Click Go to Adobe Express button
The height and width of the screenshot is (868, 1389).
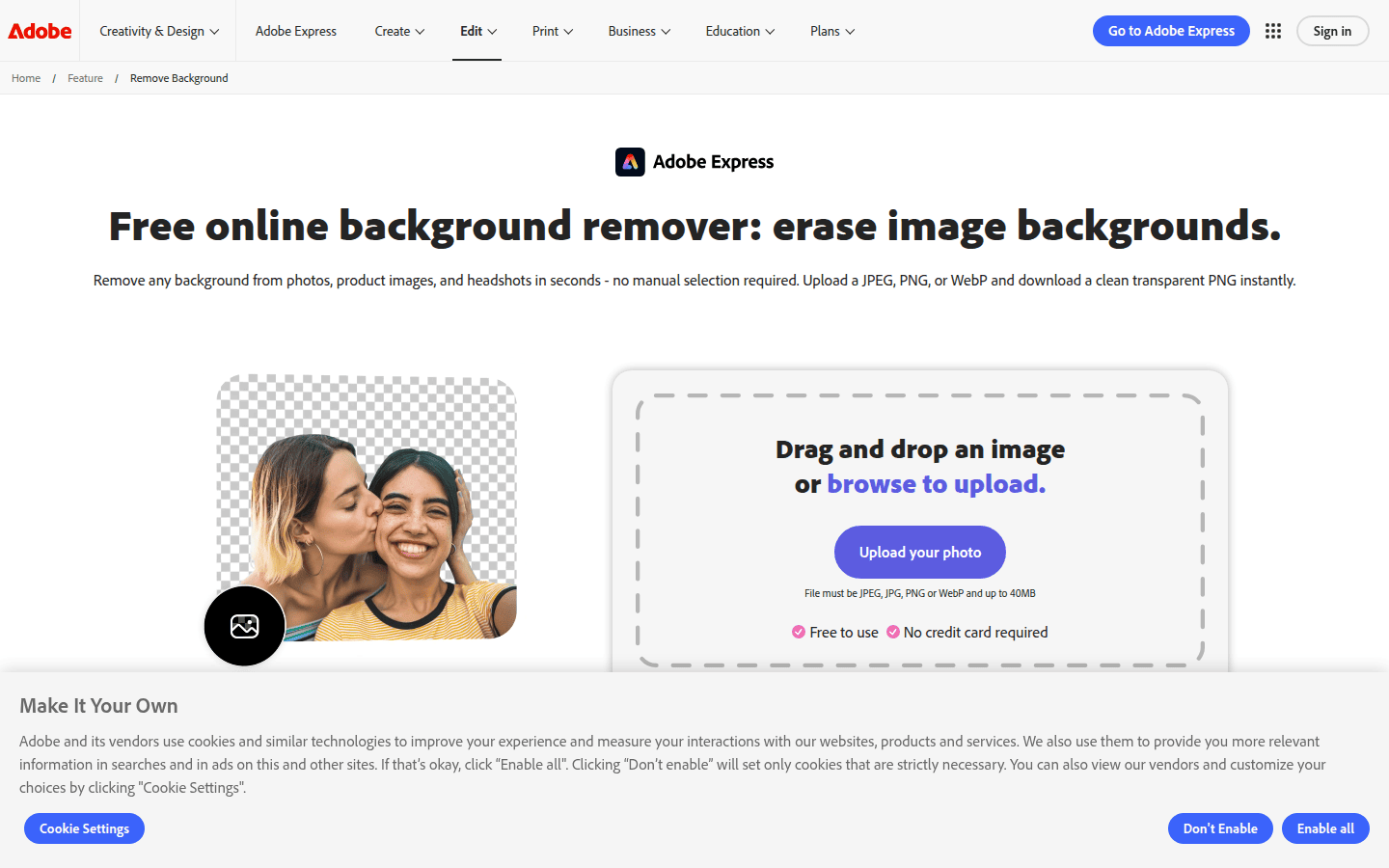pyautogui.click(x=1171, y=31)
